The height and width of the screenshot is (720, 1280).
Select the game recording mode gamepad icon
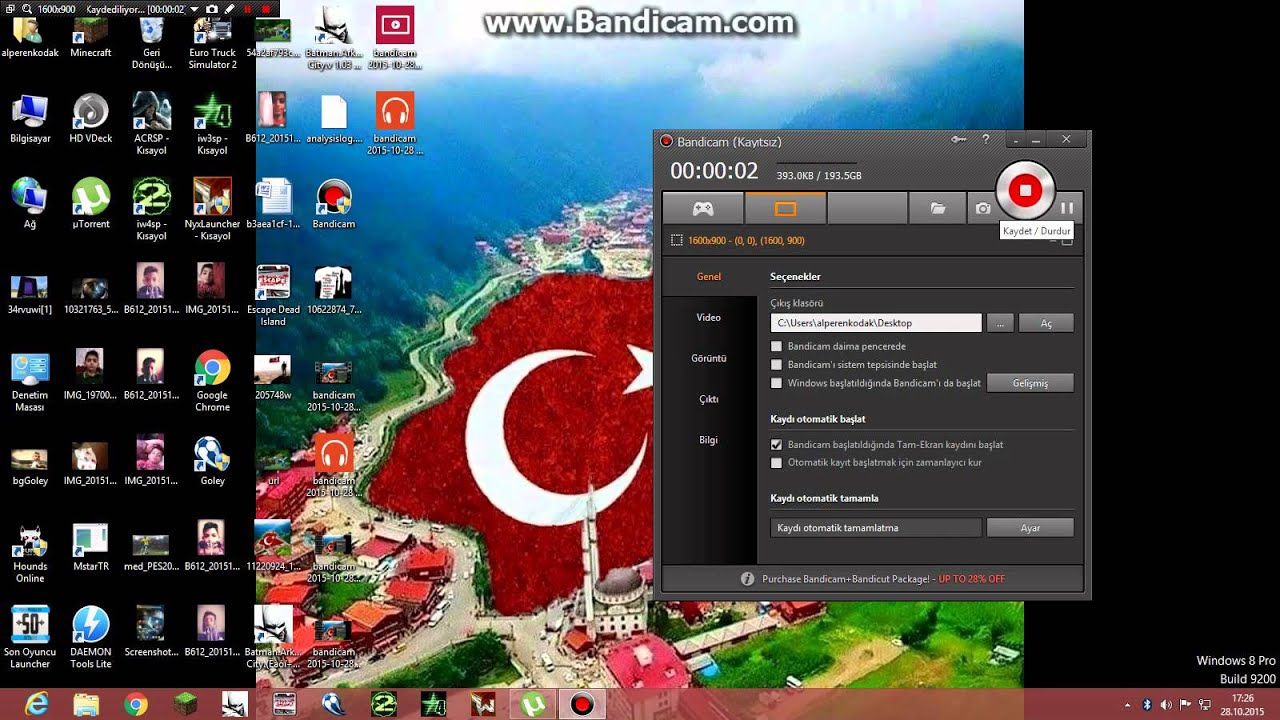click(x=703, y=208)
